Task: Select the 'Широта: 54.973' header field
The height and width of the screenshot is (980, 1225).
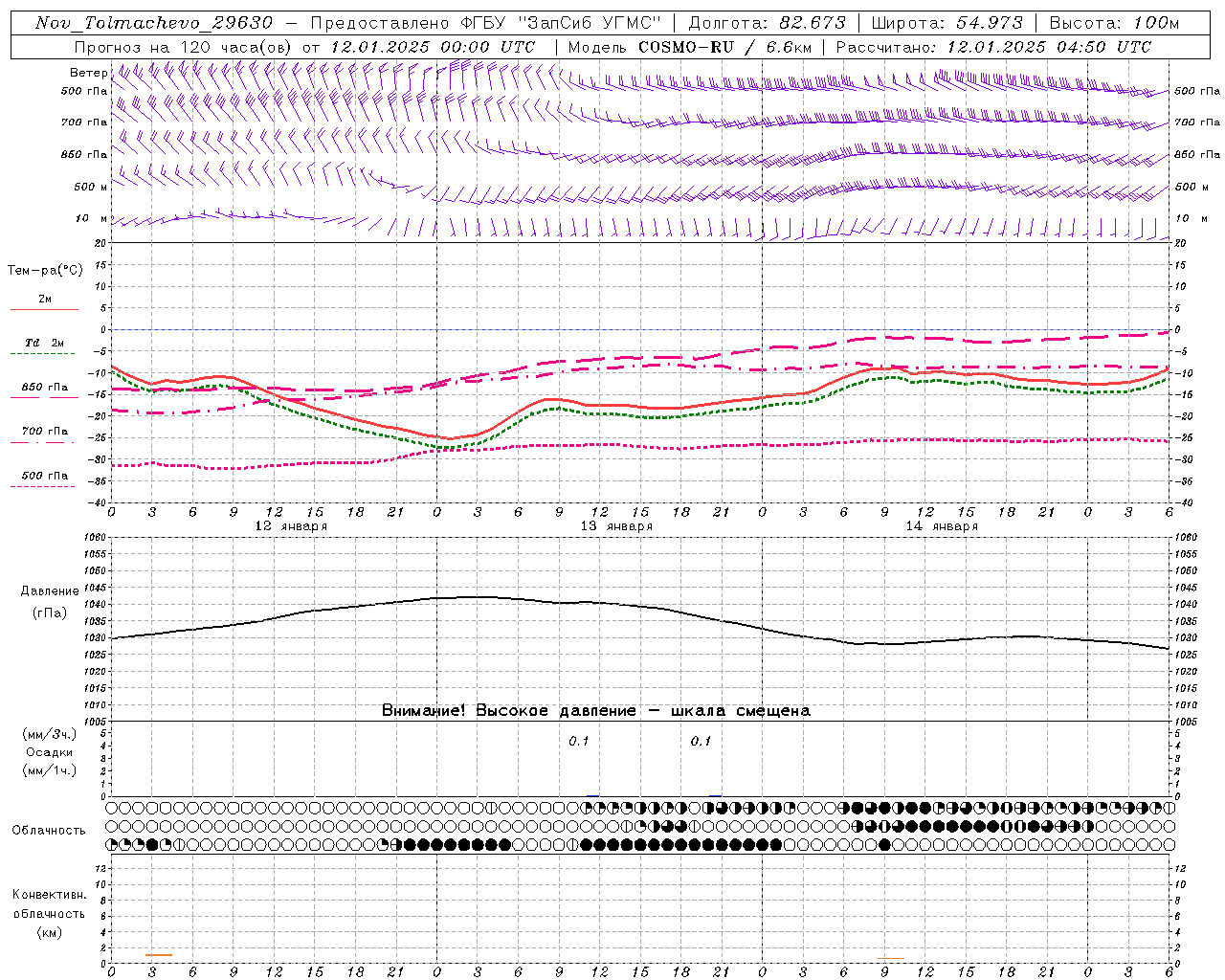Action: pos(947,23)
